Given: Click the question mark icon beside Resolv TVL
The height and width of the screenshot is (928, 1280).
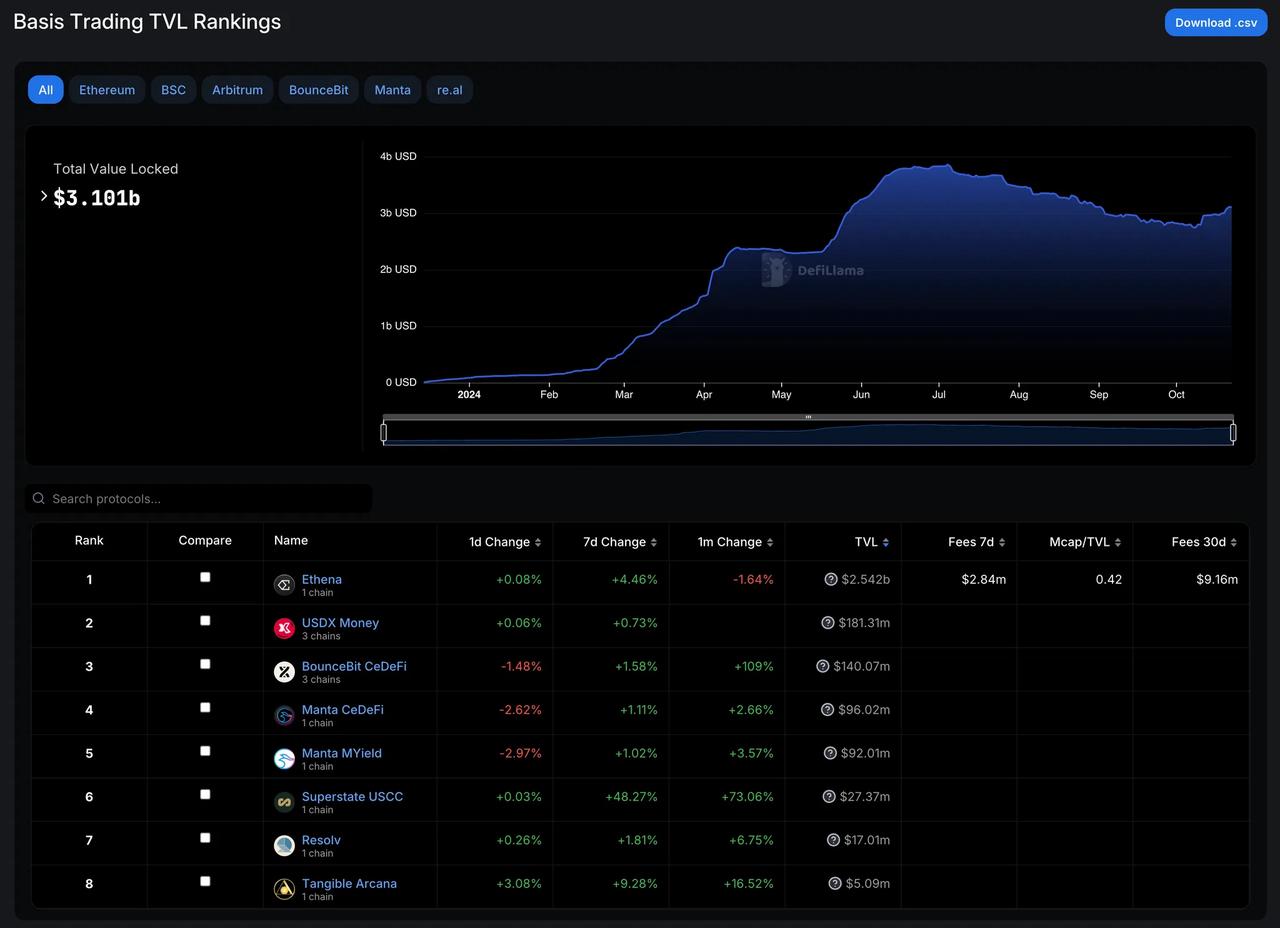Looking at the screenshot, I should 833,840.
